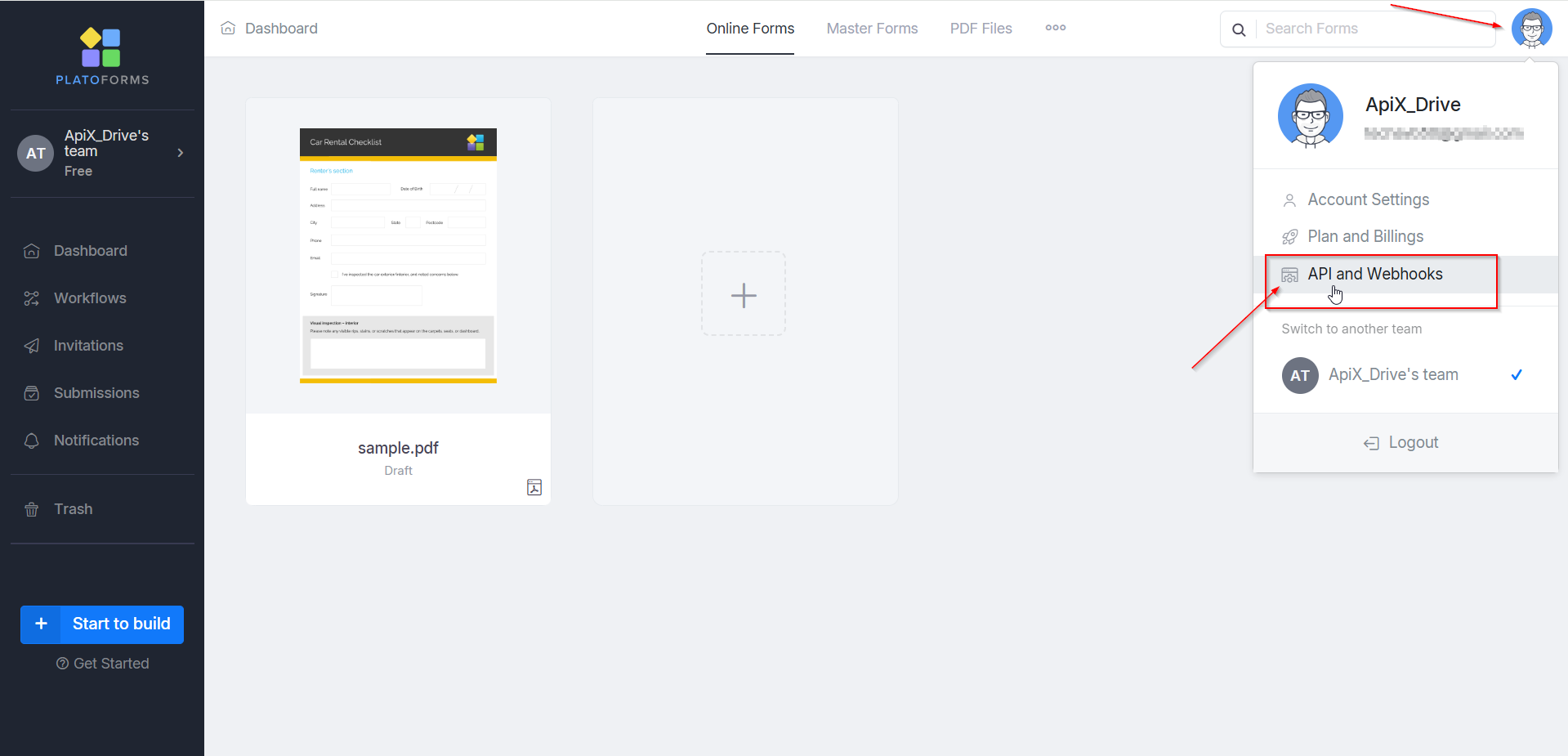The height and width of the screenshot is (756, 1568).
Task: Open the Dashboard home icon in breadcrumb
Action: [x=228, y=28]
